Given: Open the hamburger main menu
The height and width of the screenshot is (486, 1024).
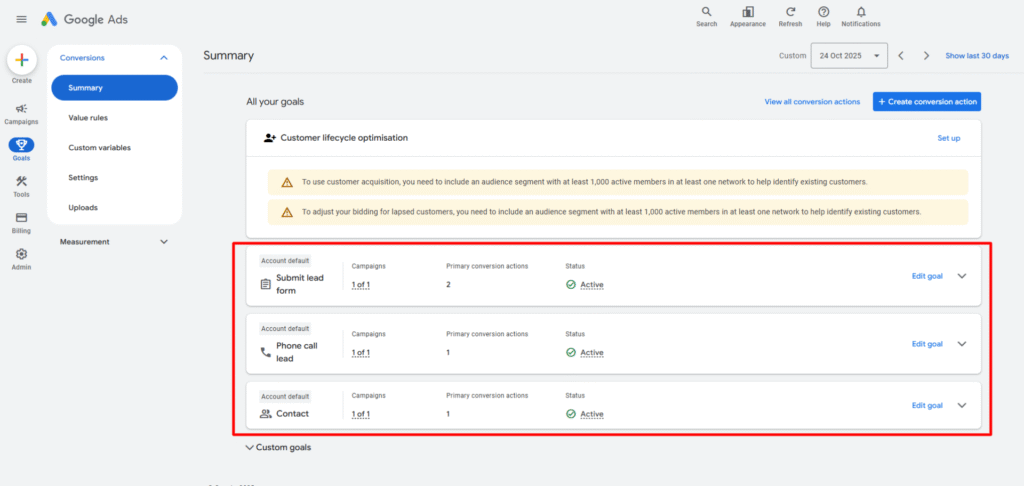Looking at the screenshot, I should point(21,19).
